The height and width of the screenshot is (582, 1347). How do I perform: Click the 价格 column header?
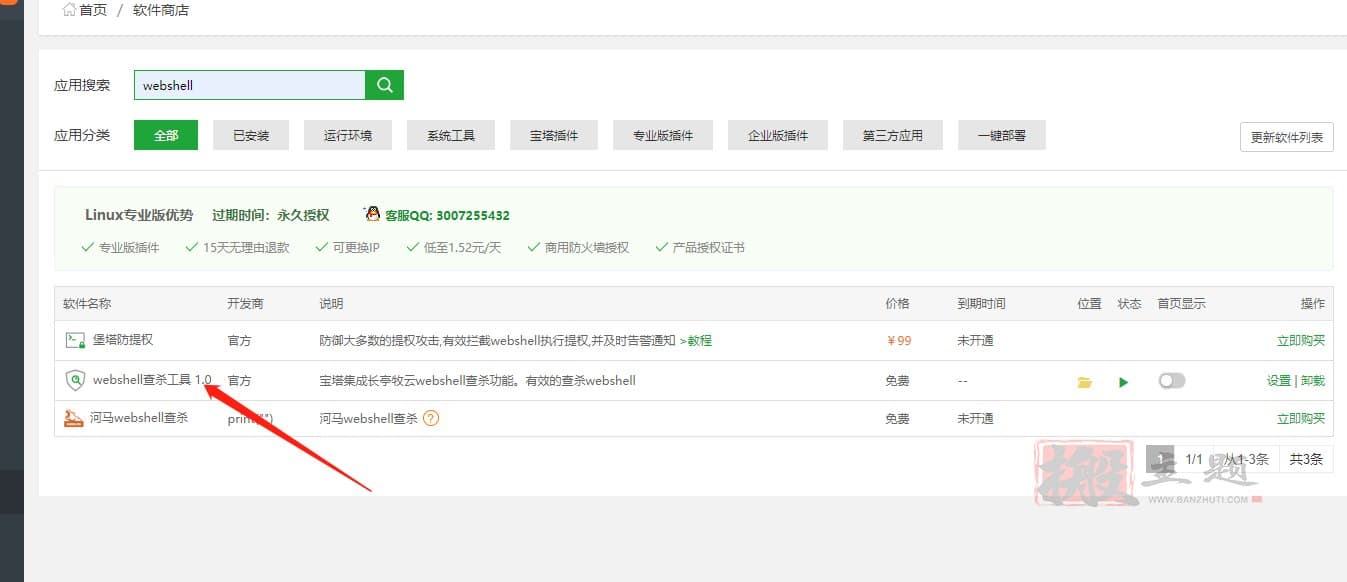click(x=898, y=303)
